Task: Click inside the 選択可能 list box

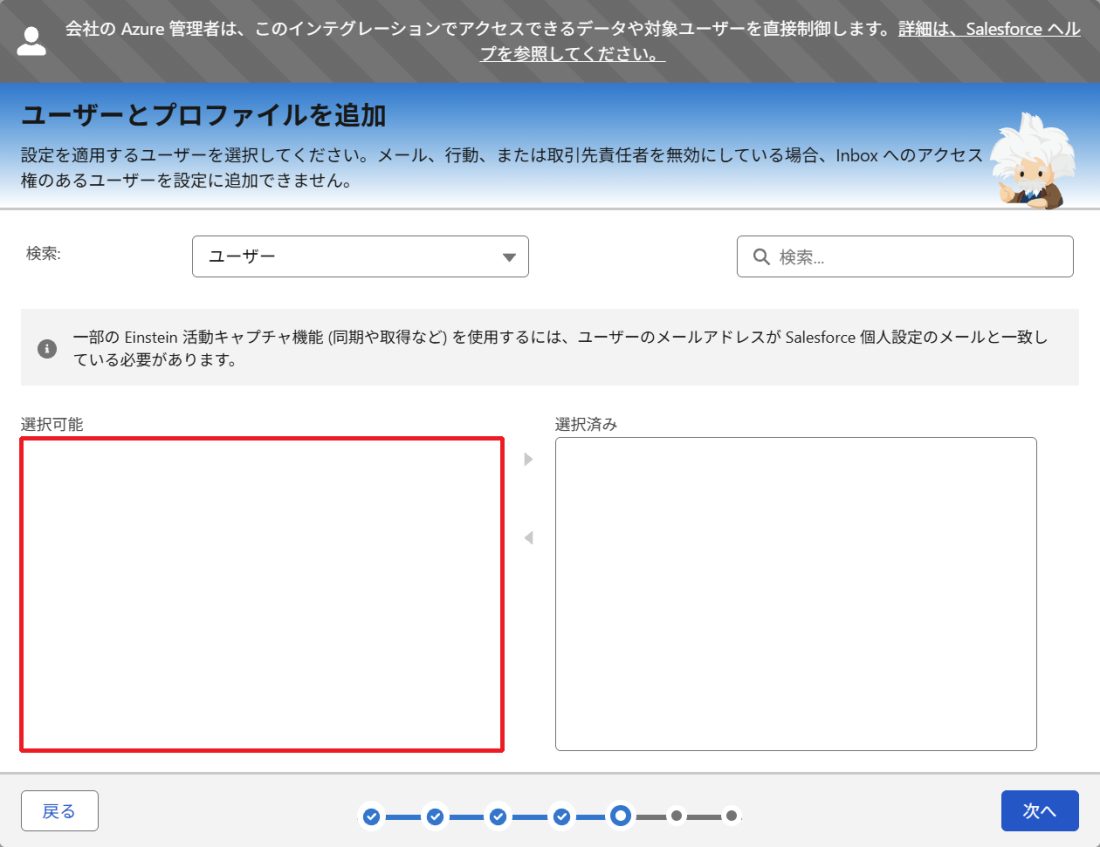Action: (262, 594)
